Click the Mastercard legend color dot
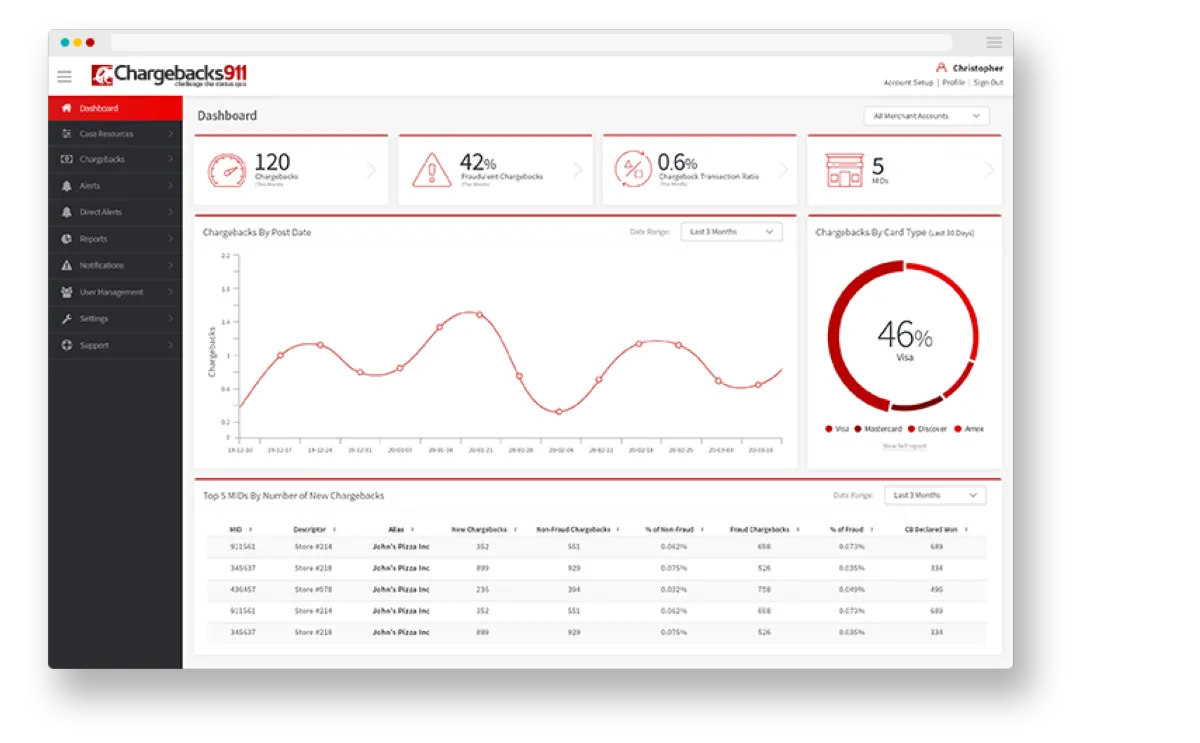 pos(858,429)
